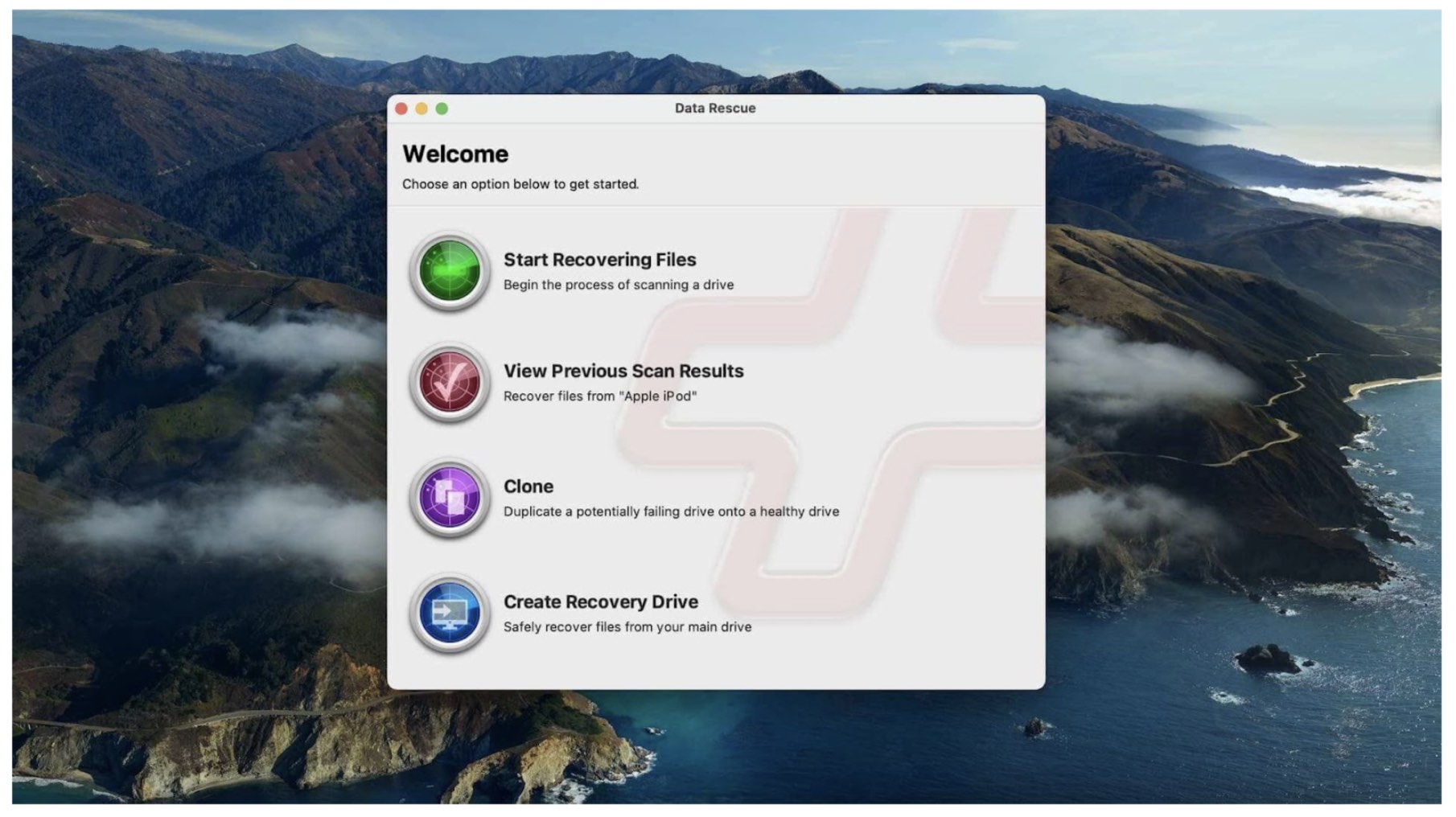Minimize Data Rescue using the yellow button
Image resolution: width=1456 pixels, height=817 pixels.
tap(422, 109)
